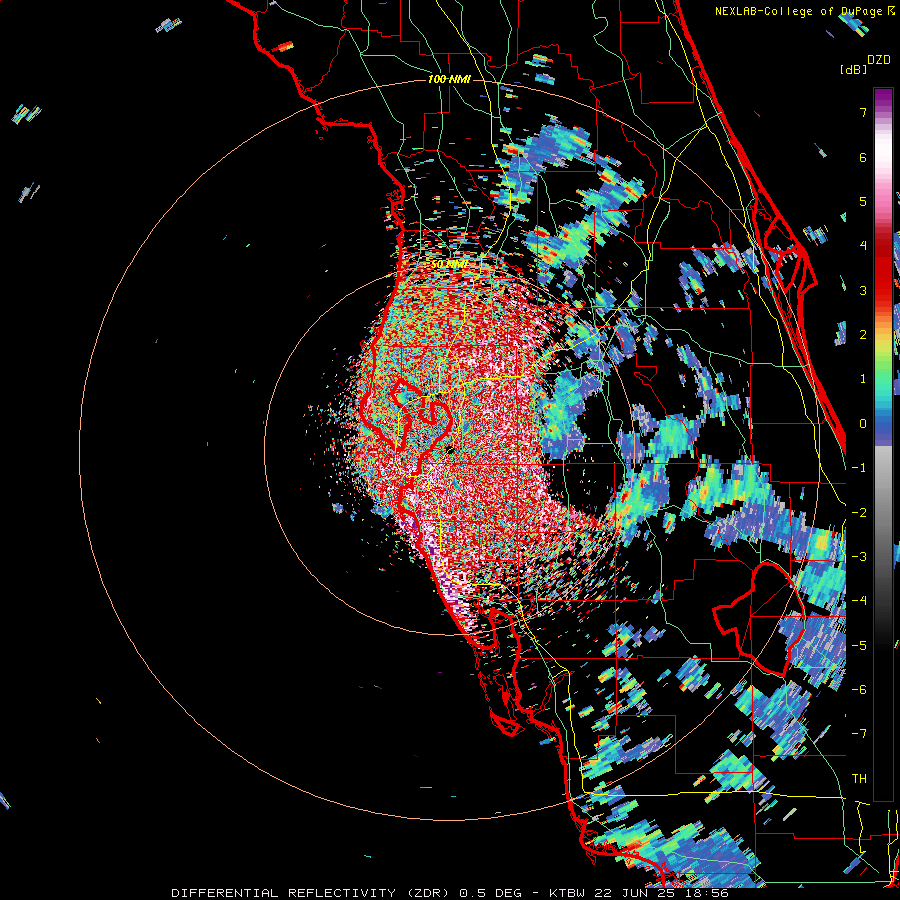900x900 pixels.
Task: Select the 0 value on the scale
Action: pyautogui.click(x=863, y=424)
